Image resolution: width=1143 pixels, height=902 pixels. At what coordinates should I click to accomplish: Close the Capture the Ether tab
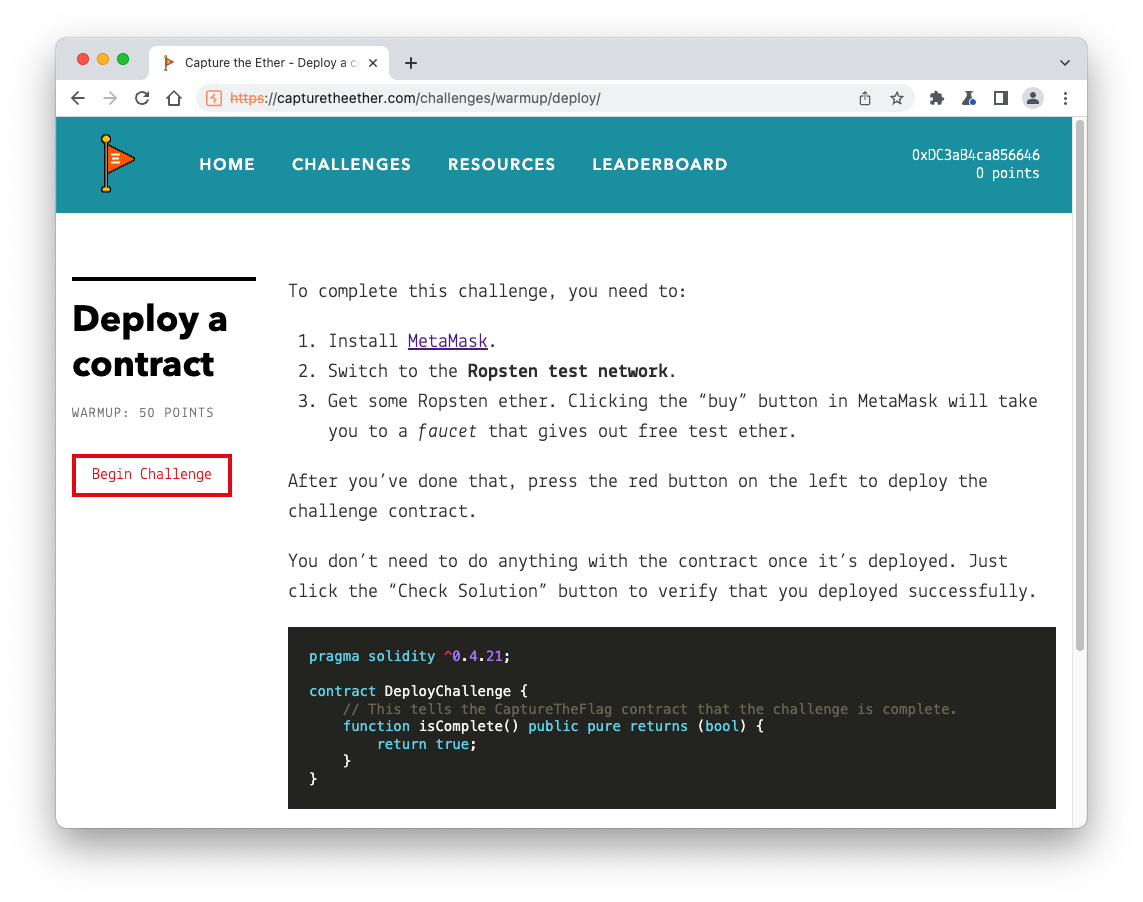(373, 63)
